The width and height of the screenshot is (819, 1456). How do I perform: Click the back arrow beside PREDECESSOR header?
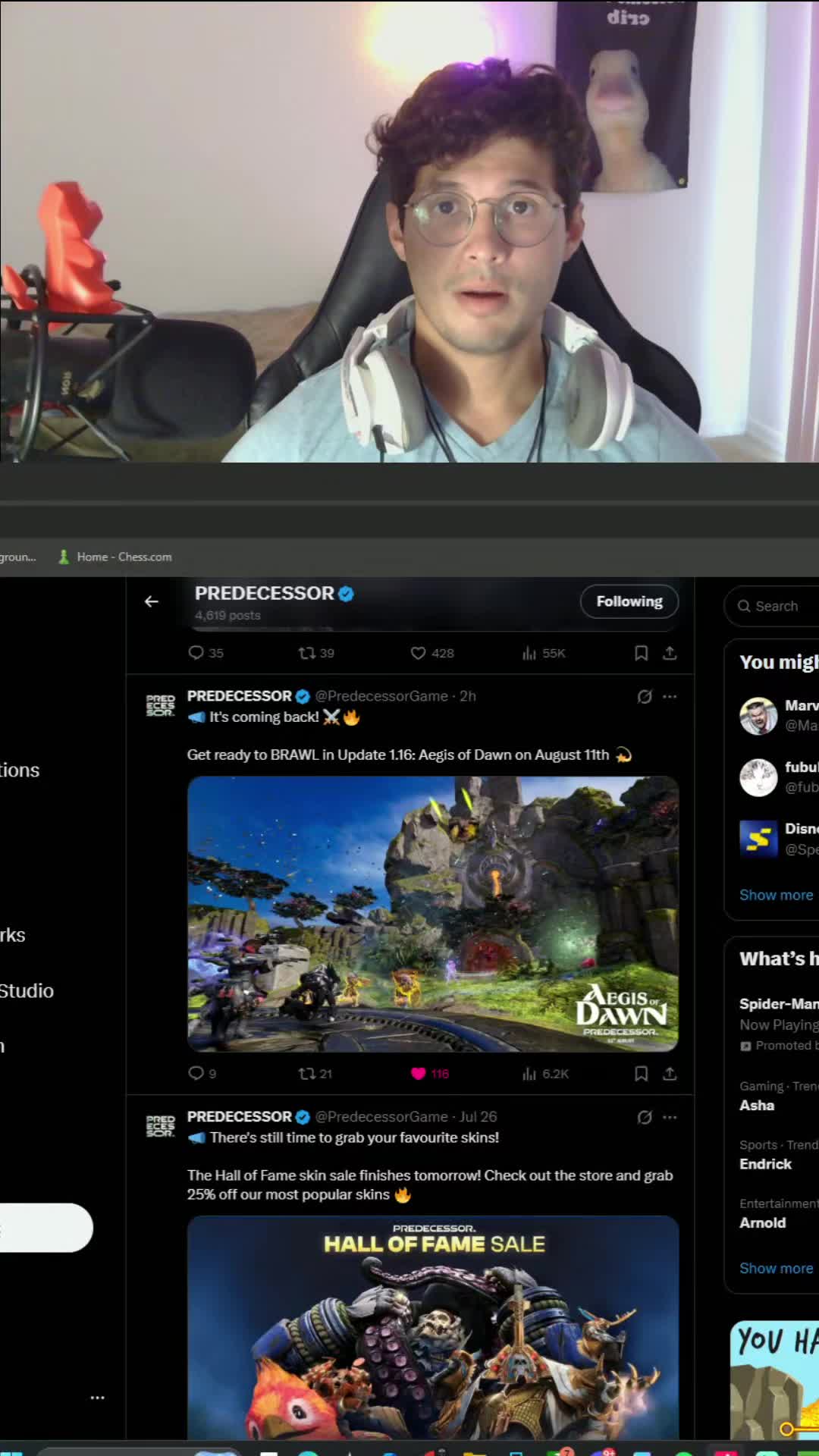(152, 601)
